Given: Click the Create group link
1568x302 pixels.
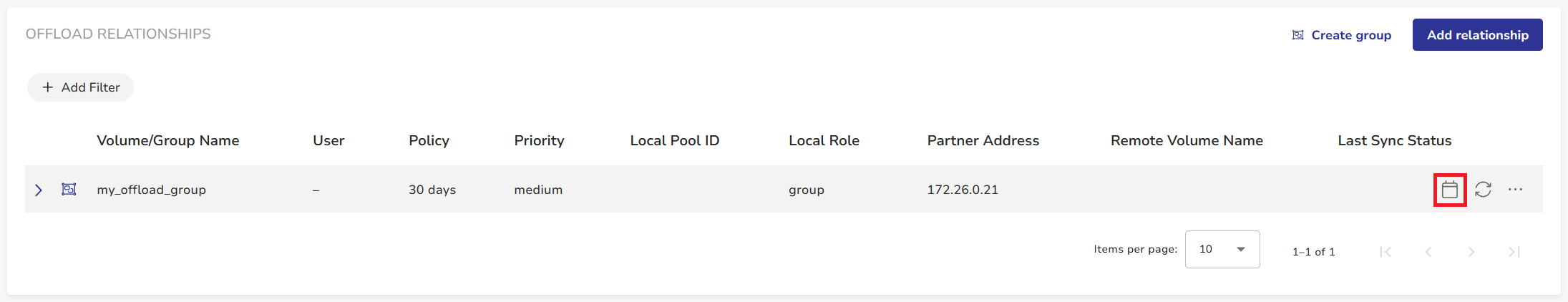Looking at the screenshot, I should click(1342, 35).
